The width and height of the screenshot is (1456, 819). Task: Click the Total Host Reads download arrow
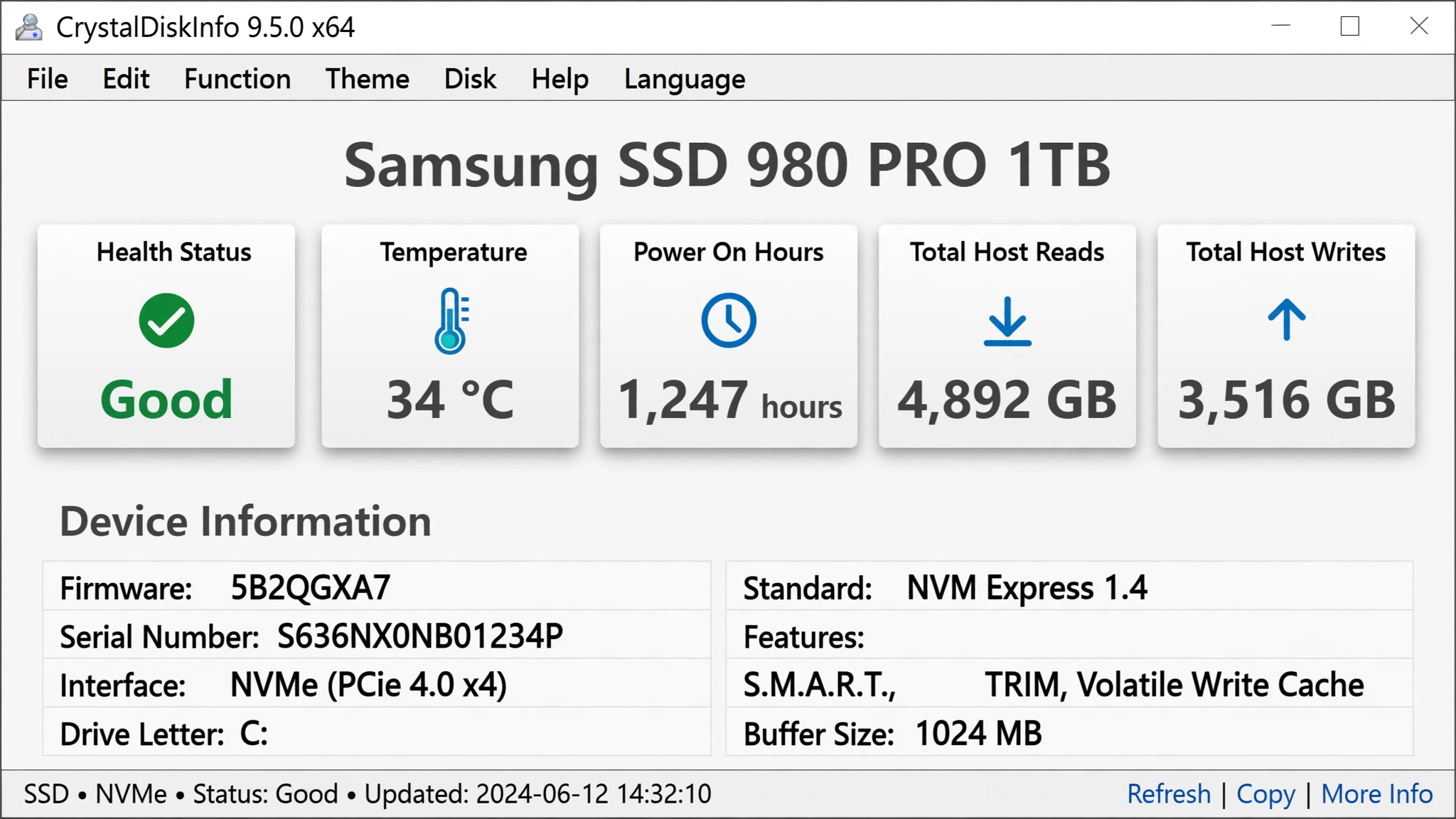click(1007, 321)
